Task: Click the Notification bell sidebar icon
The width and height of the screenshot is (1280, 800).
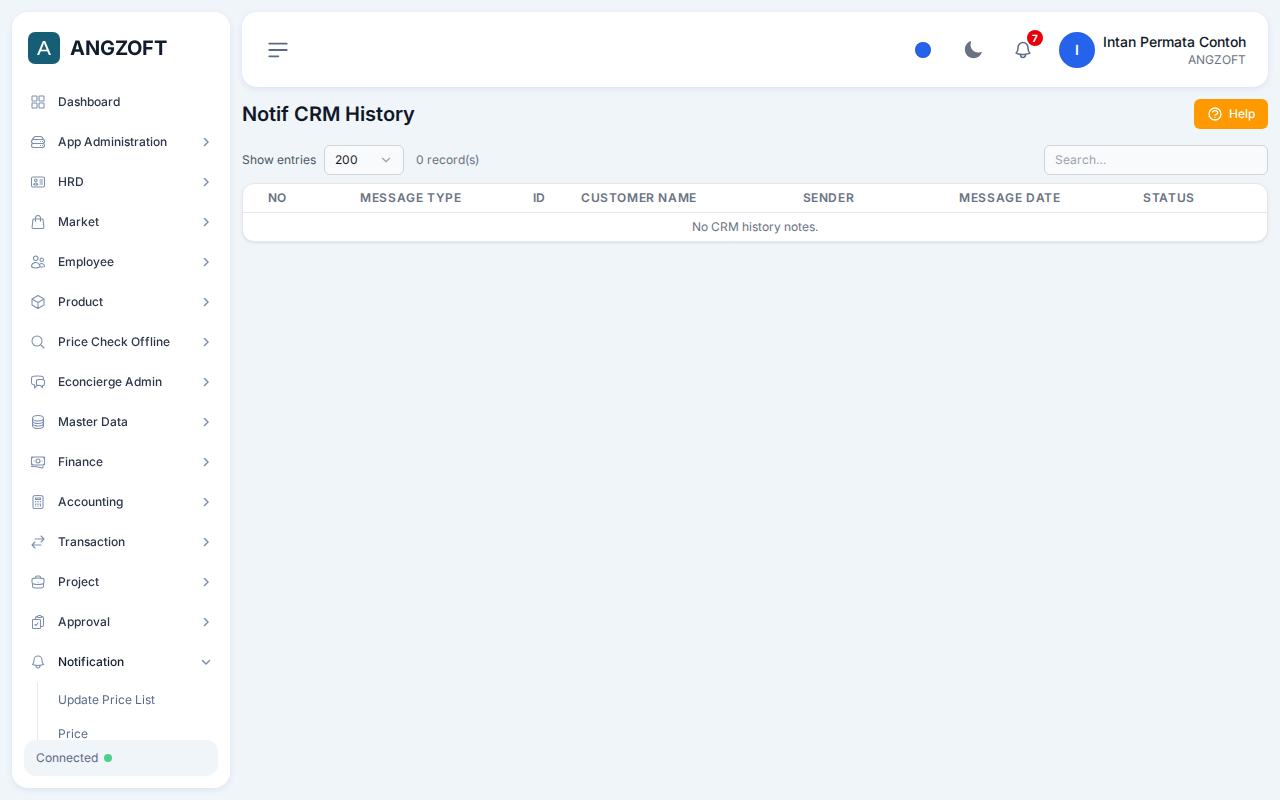Action: click(38, 662)
